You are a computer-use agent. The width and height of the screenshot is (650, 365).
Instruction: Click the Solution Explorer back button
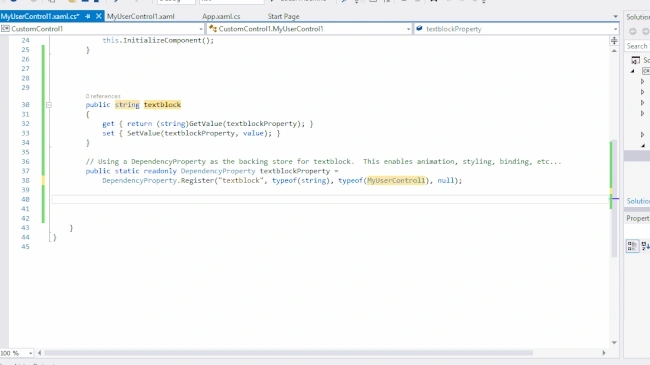[633, 32]
